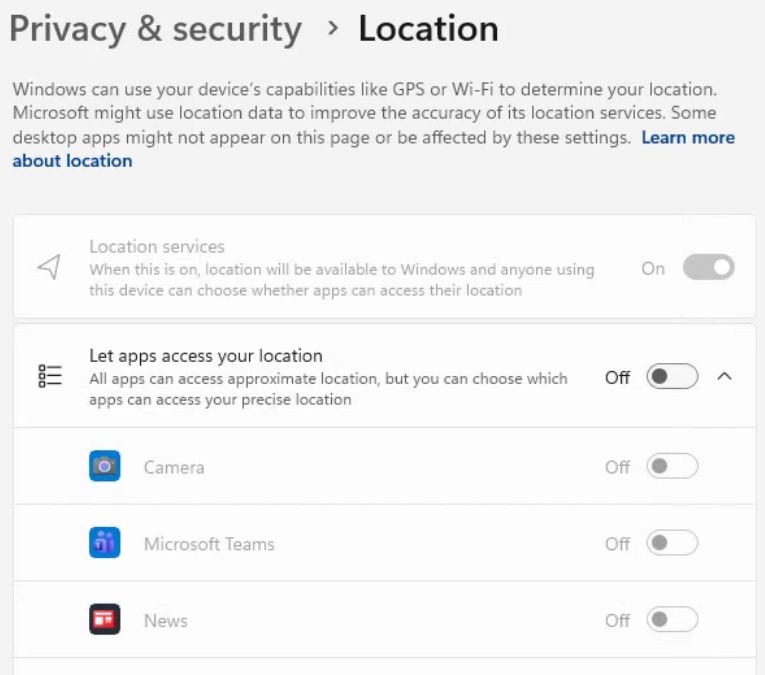
Task: Enable the Let apps access your location switch
Action: (x=671, y=377)
